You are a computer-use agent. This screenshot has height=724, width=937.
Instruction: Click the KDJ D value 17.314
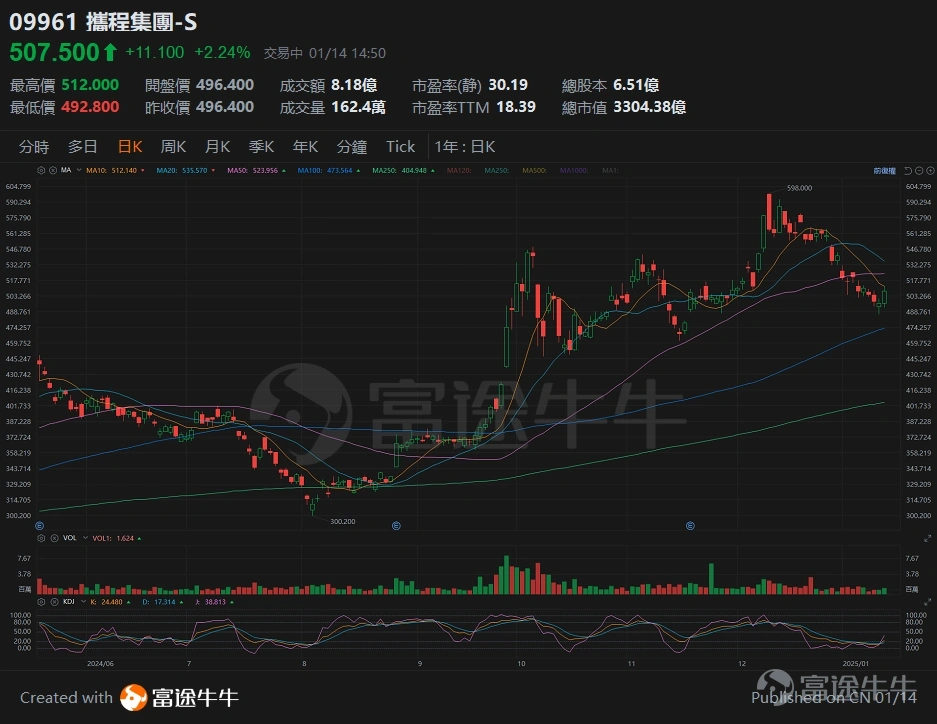[x=163, y=602]
